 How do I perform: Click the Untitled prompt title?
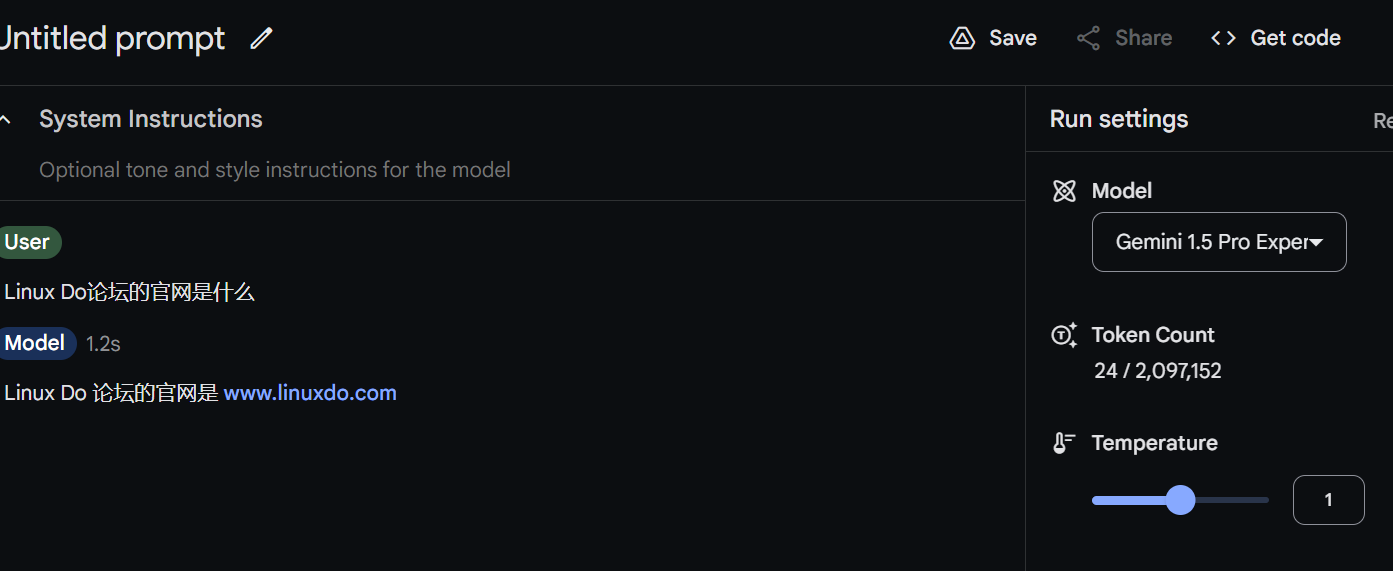click(112, 38)
